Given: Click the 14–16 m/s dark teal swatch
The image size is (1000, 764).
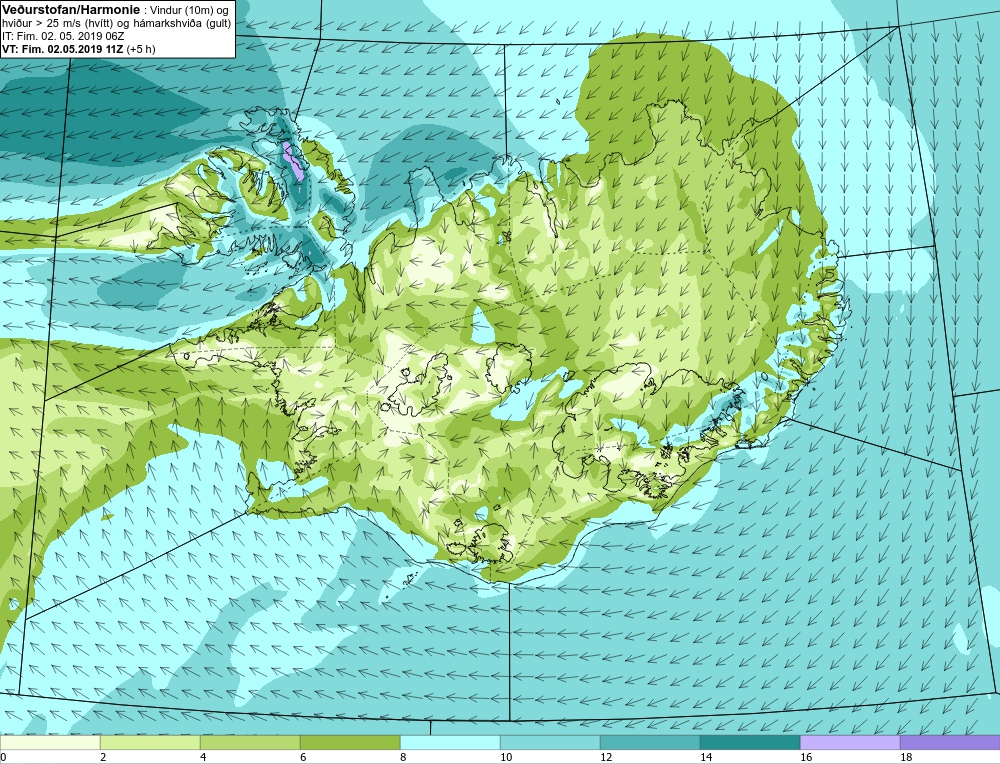Looking at the screenshot, I should [x=750, y=743].
